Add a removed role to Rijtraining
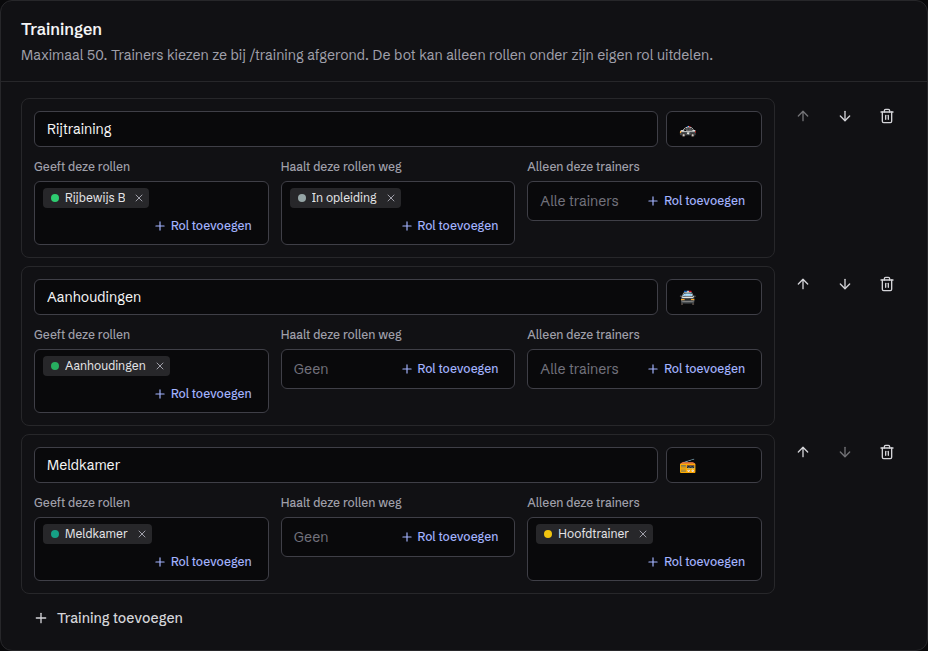This screenshot has height=651, width=928. point(450,225)
